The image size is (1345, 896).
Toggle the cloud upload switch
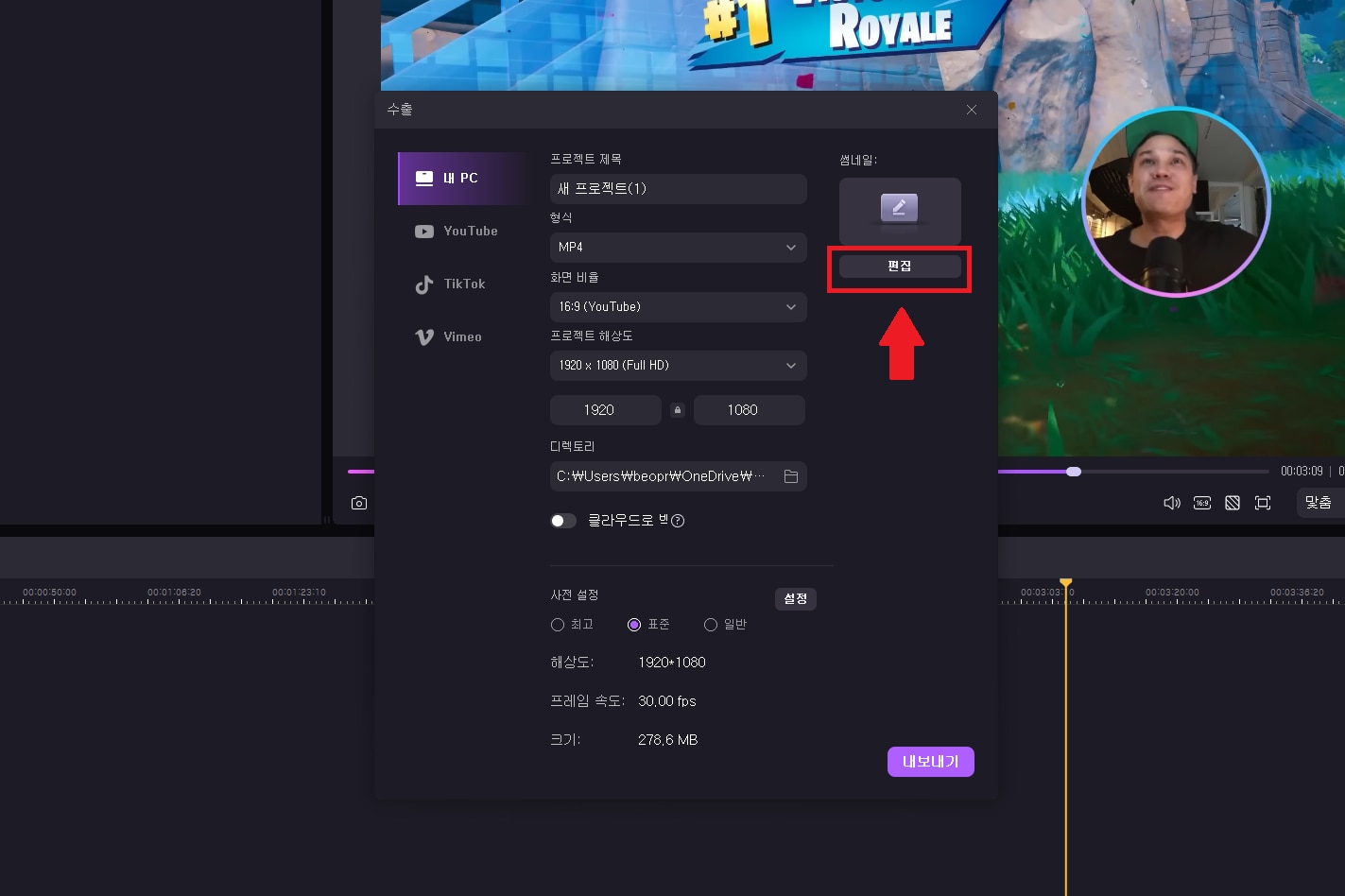[563, 521]
